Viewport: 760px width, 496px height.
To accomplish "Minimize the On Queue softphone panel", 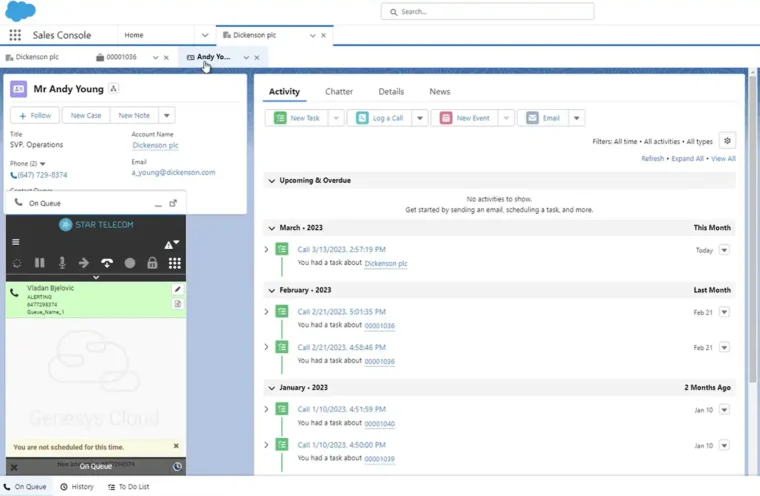I will click(158, 204).
